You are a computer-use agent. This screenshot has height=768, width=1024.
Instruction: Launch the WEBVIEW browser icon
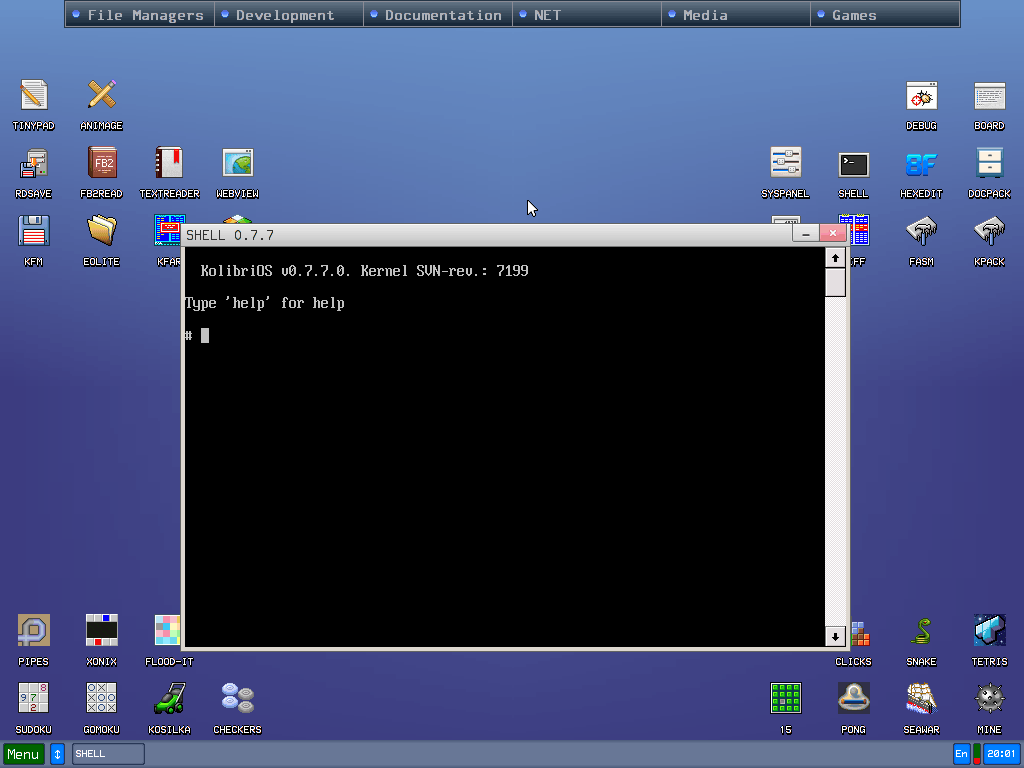(x=237, y=163)
